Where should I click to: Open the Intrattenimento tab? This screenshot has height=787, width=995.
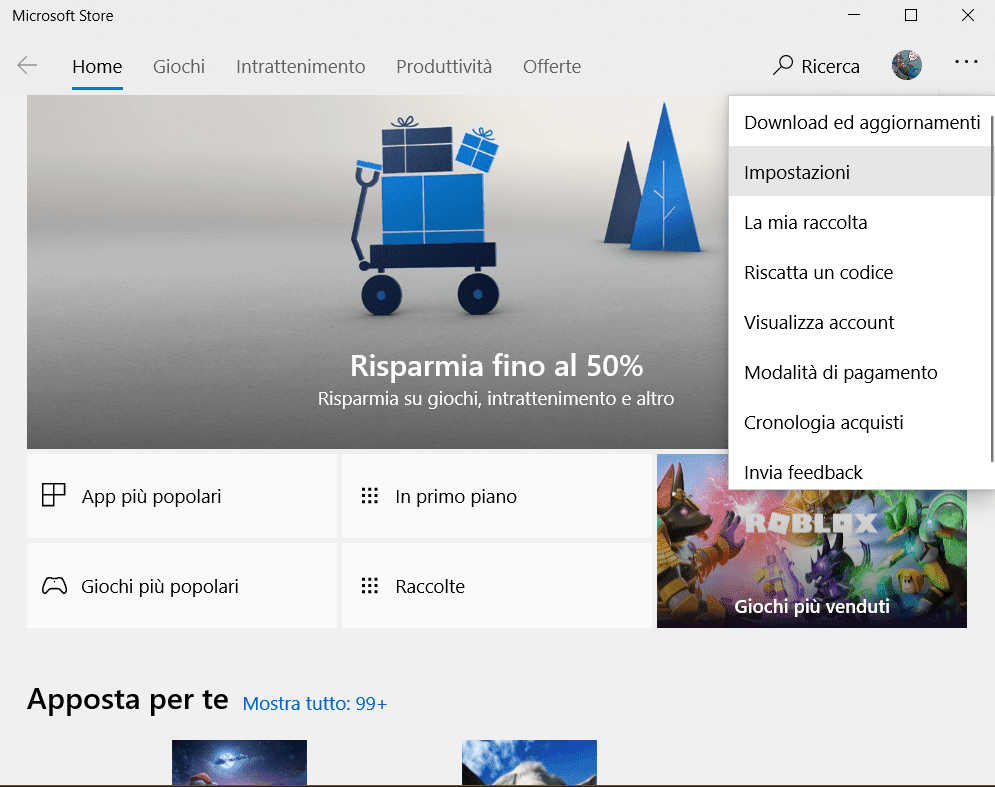tap(300, 67)
